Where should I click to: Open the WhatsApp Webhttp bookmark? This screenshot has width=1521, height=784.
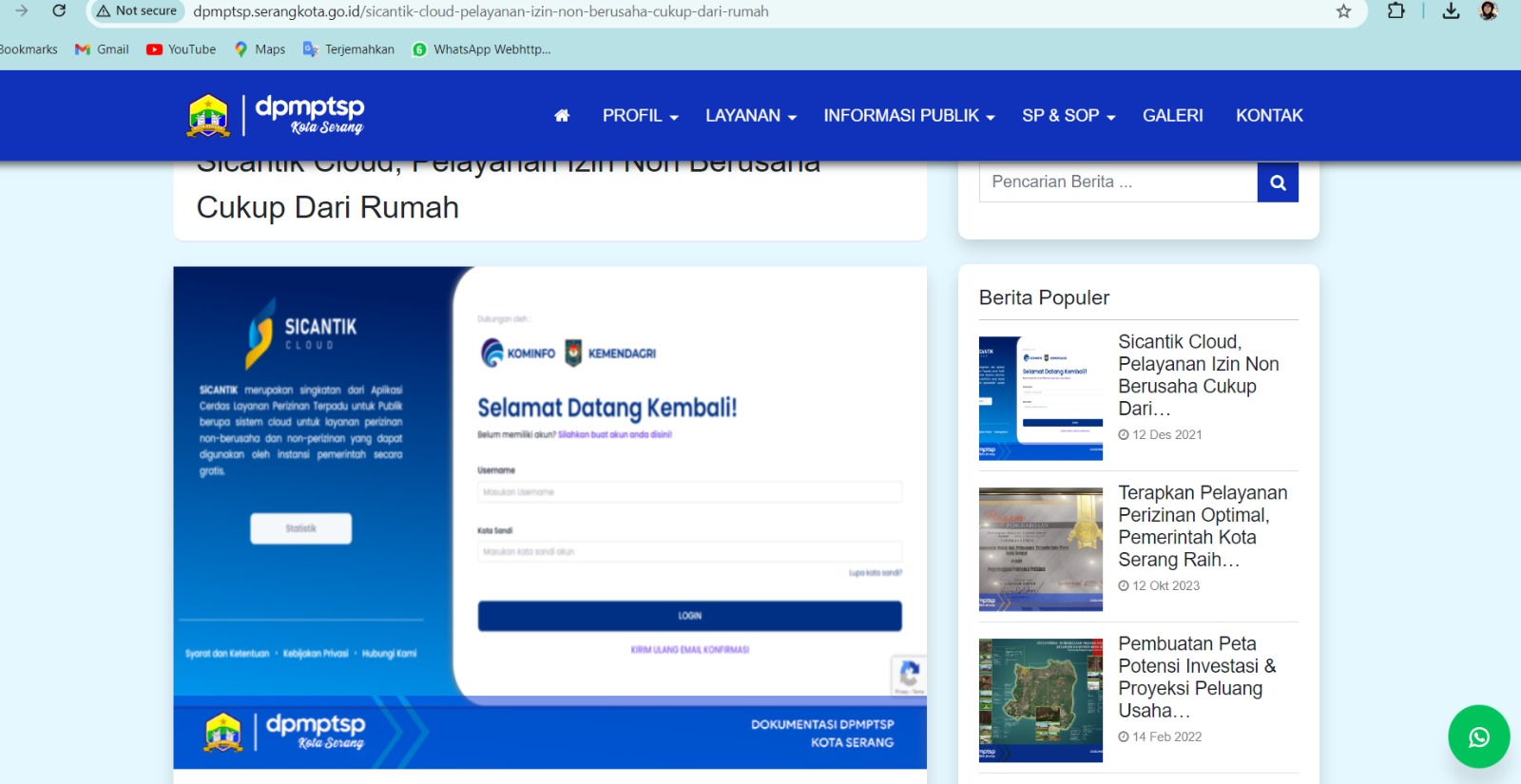coord(481,49)
